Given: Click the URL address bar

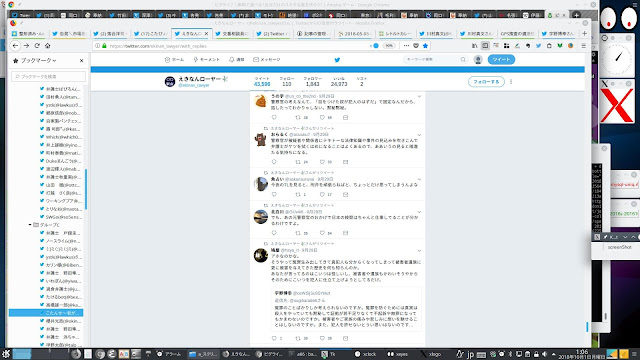Looking at the screenshot, I should pos(237,46).
